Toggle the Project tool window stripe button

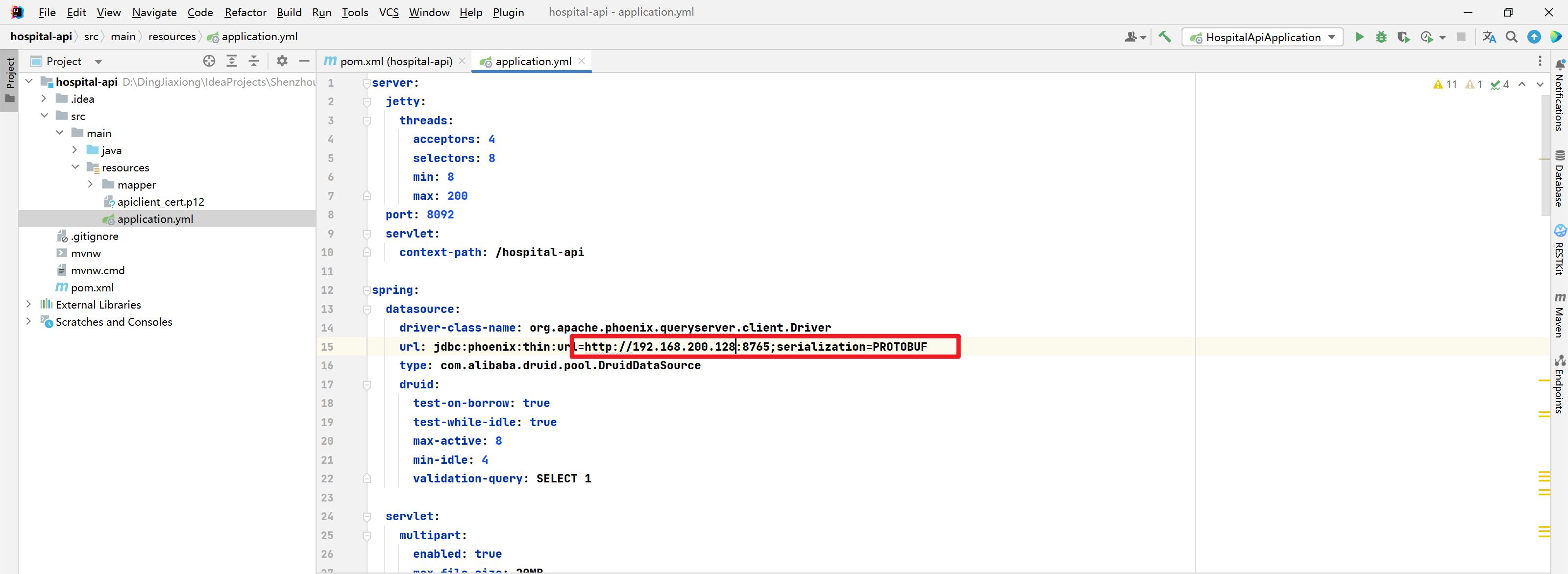[10, 81]
